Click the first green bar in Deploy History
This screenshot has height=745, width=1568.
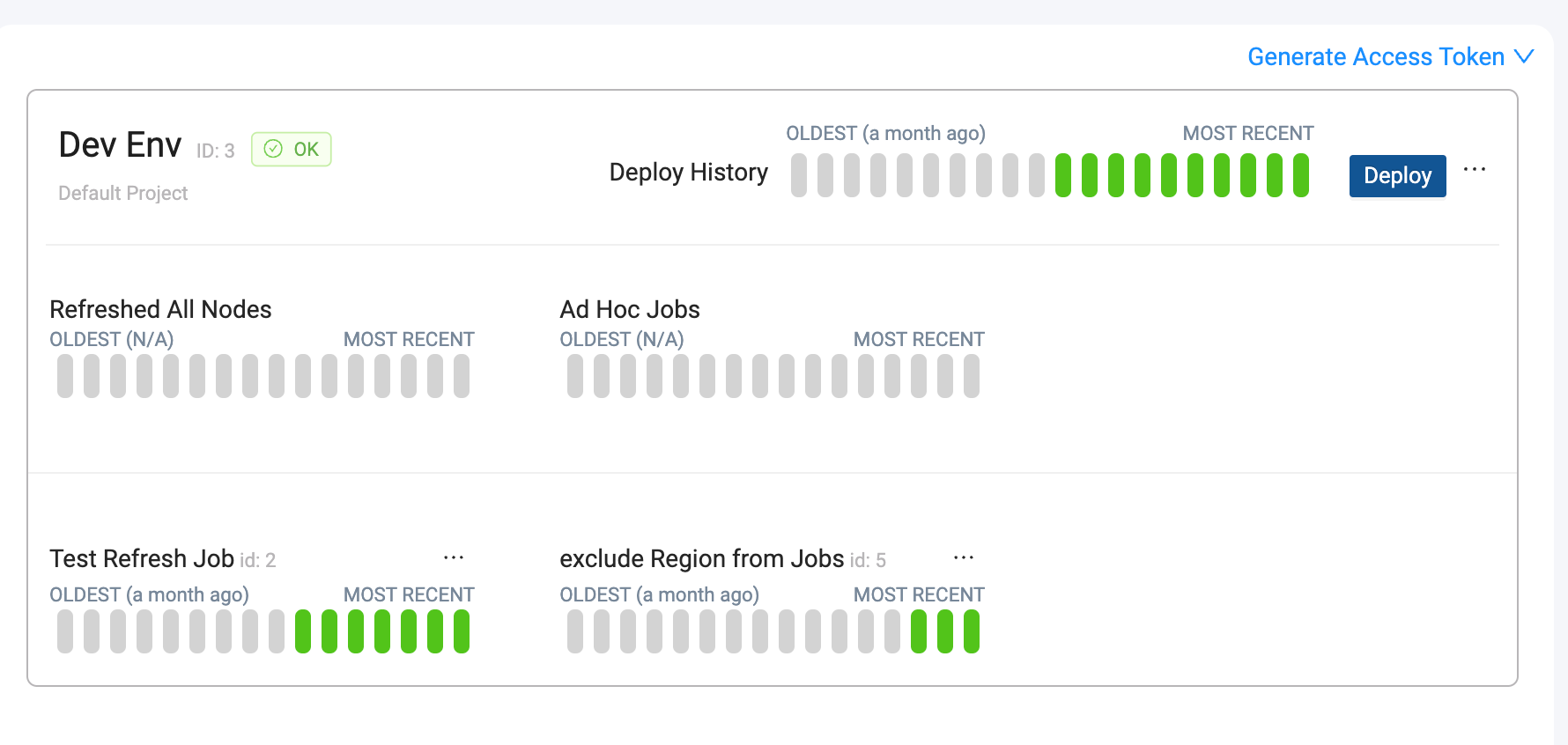[1063, 175]
